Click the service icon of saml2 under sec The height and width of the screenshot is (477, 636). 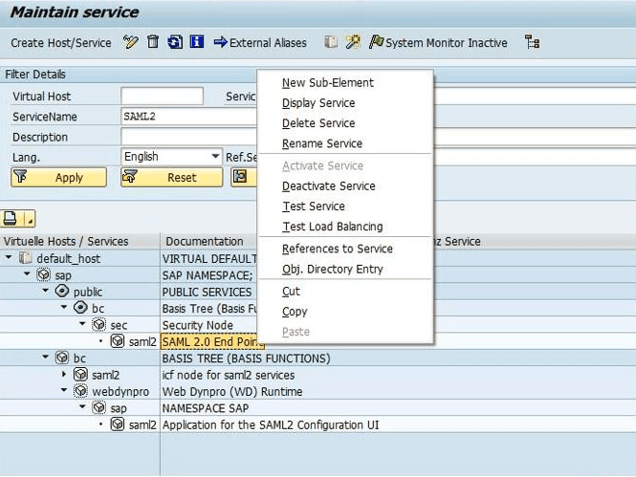point(117,341)
